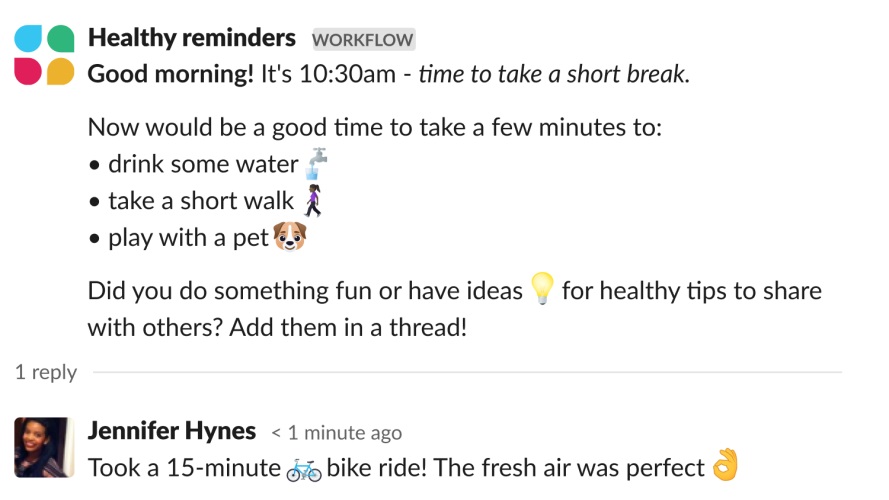The width and height of the screenshot is (889, 500).
Task: Click the water faucet emoji
Action: (317, 163)
